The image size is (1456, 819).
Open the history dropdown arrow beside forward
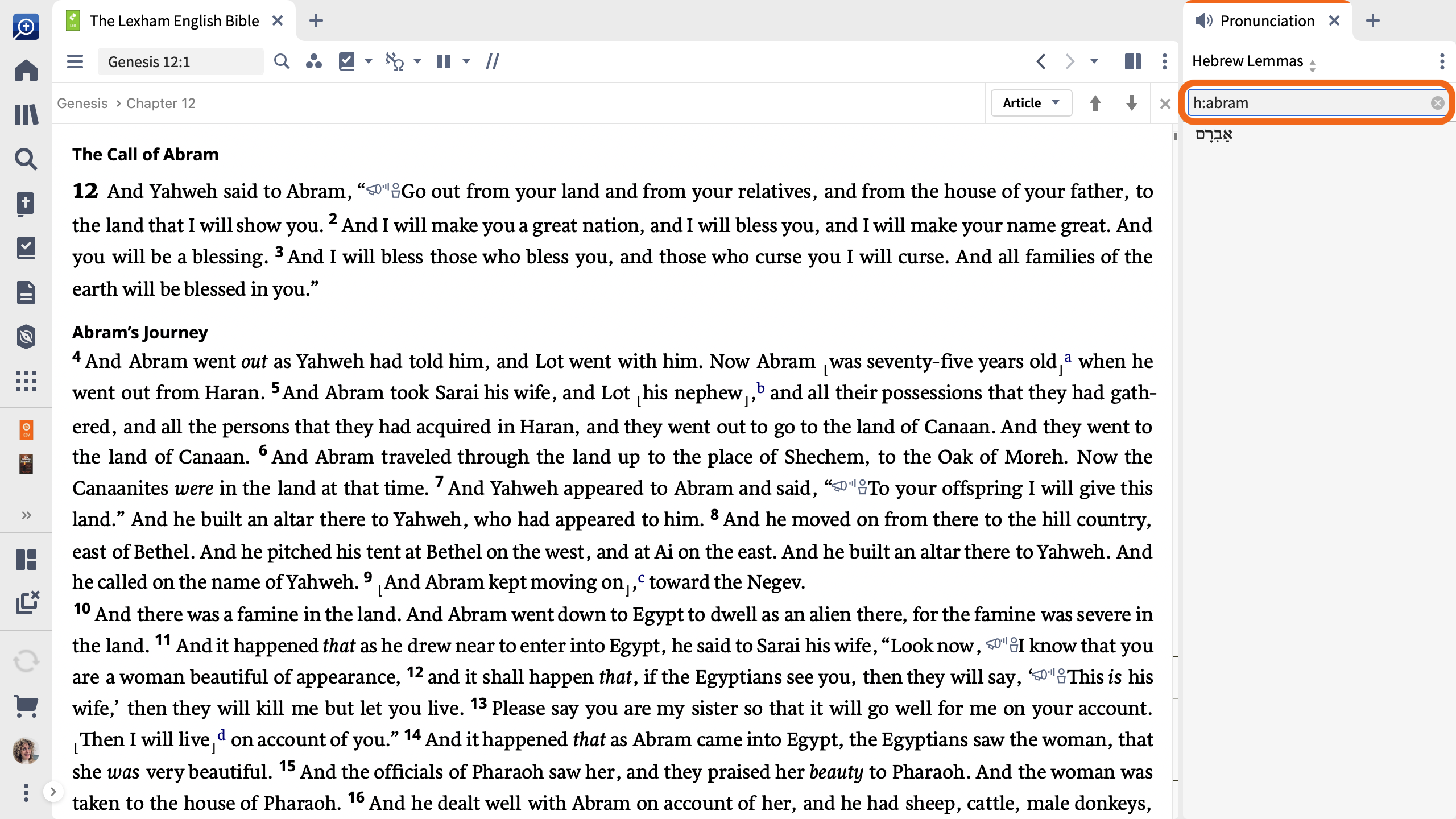coord(1094,61)
